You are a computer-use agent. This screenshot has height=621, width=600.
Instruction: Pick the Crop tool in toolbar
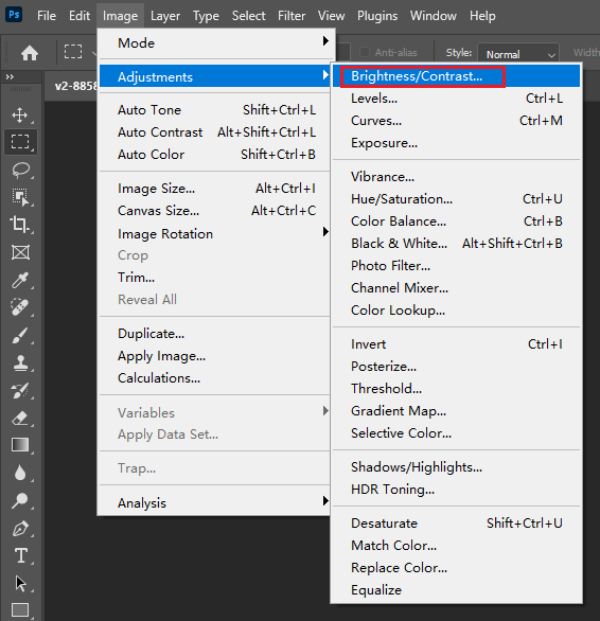click(20, 224)
